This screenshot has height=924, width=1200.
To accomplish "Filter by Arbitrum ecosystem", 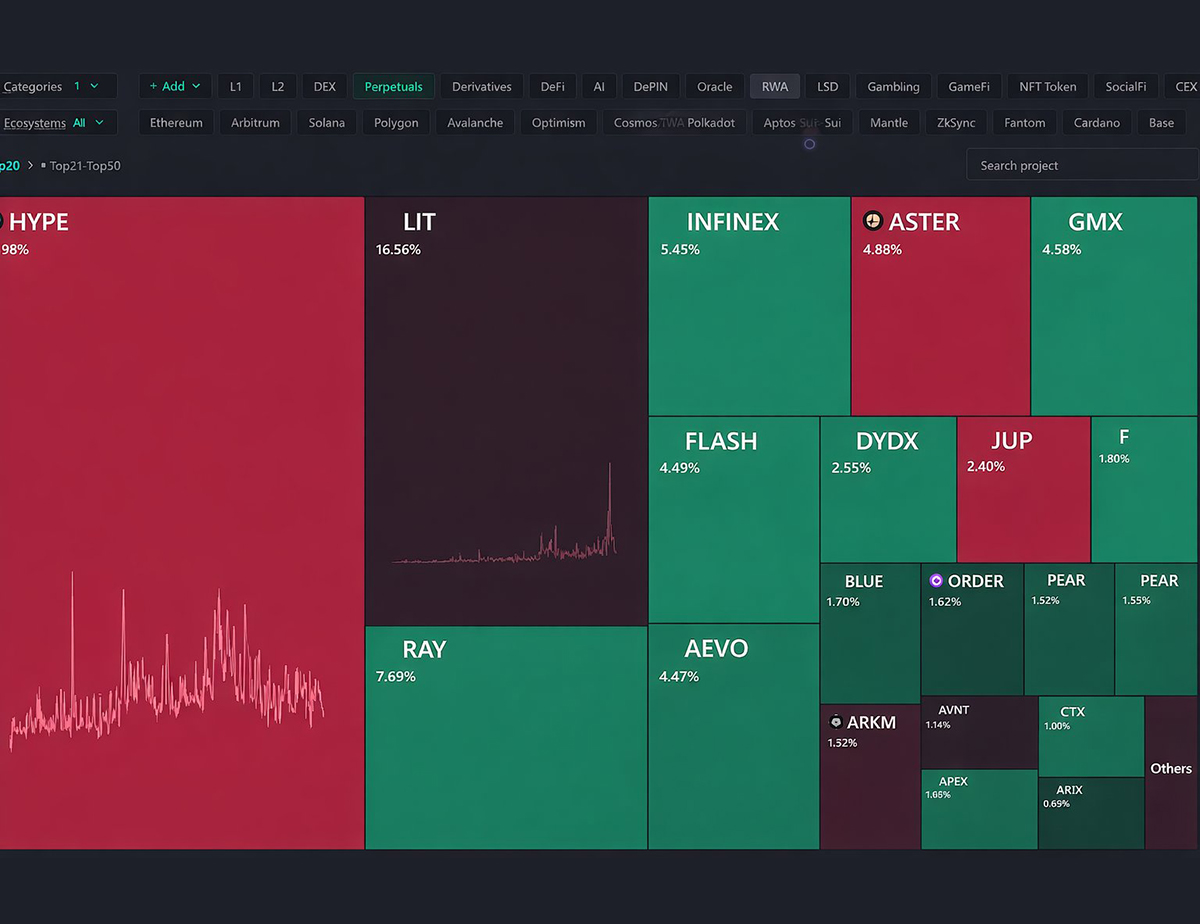I will point(256,123).
